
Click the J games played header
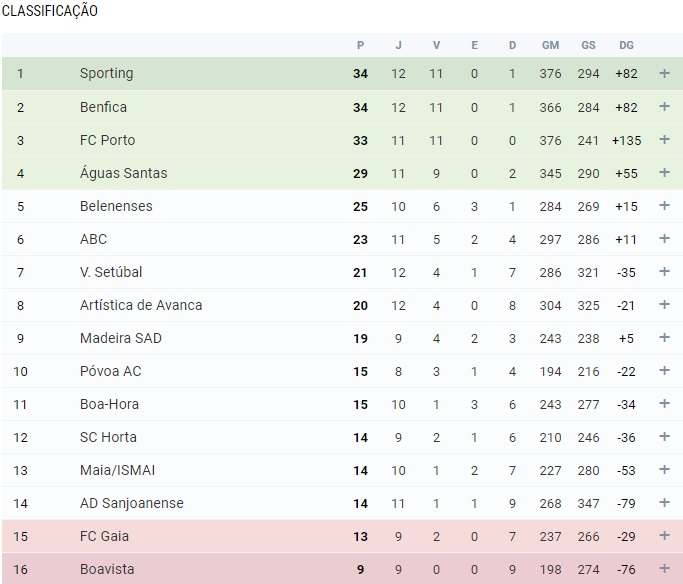tap(398, 45)
